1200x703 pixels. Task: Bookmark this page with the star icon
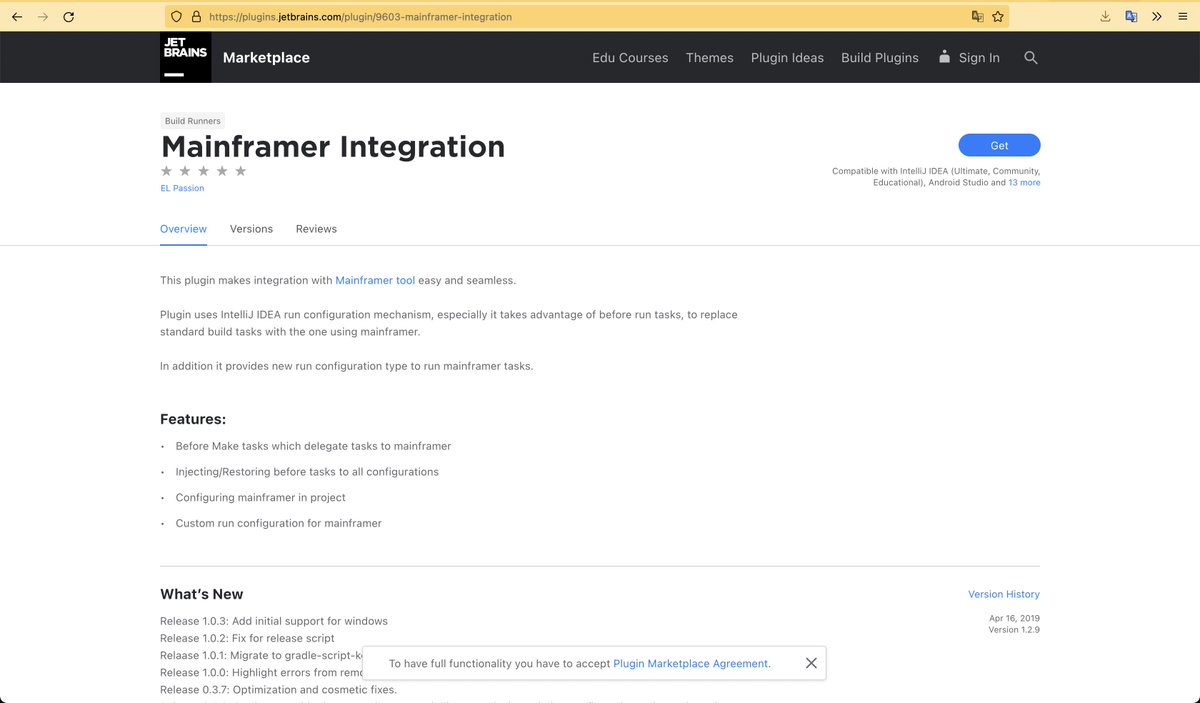(x=998, y=17)
